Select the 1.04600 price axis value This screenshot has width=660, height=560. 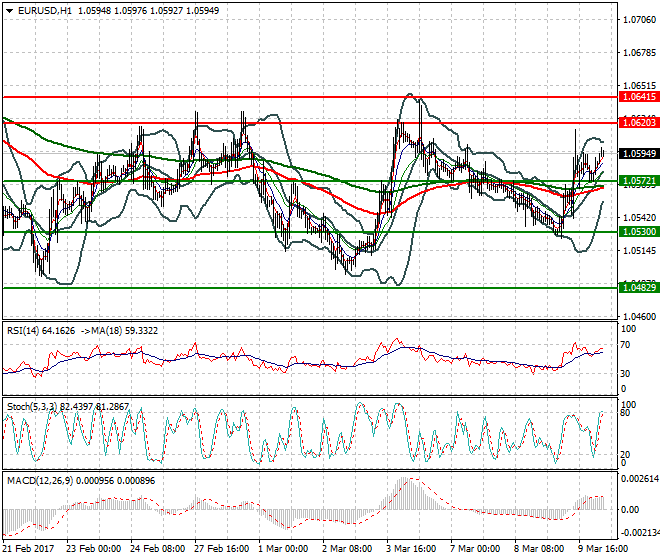[639, 316]
